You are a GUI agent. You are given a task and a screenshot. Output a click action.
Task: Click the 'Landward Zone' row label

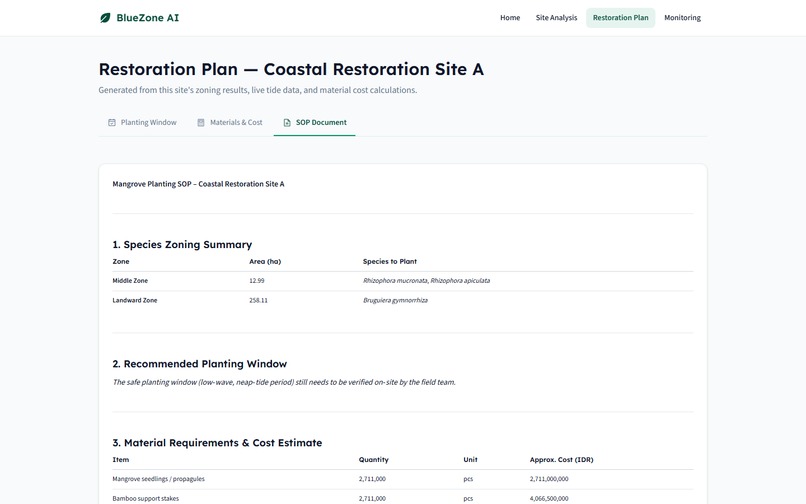(x=135, y=300)
